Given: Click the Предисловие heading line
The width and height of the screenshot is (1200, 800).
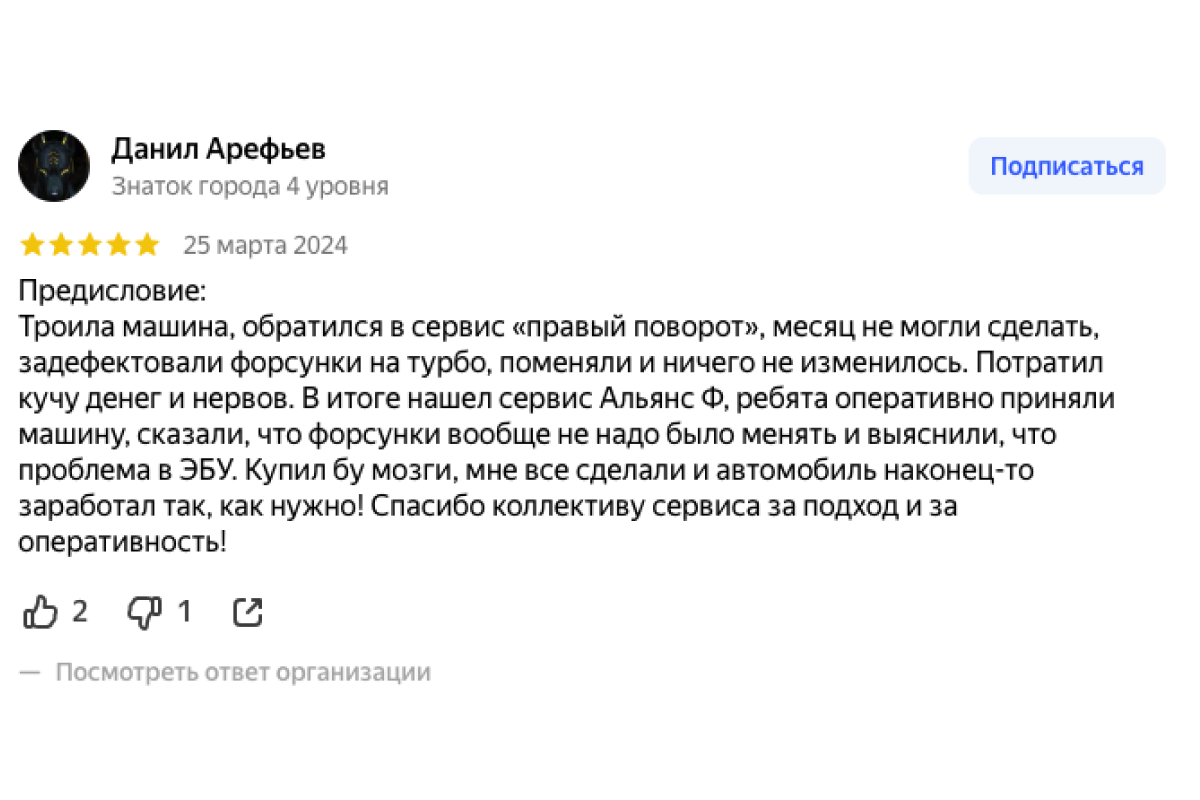Looking at the screenshot, I should (x=112, y=292).
